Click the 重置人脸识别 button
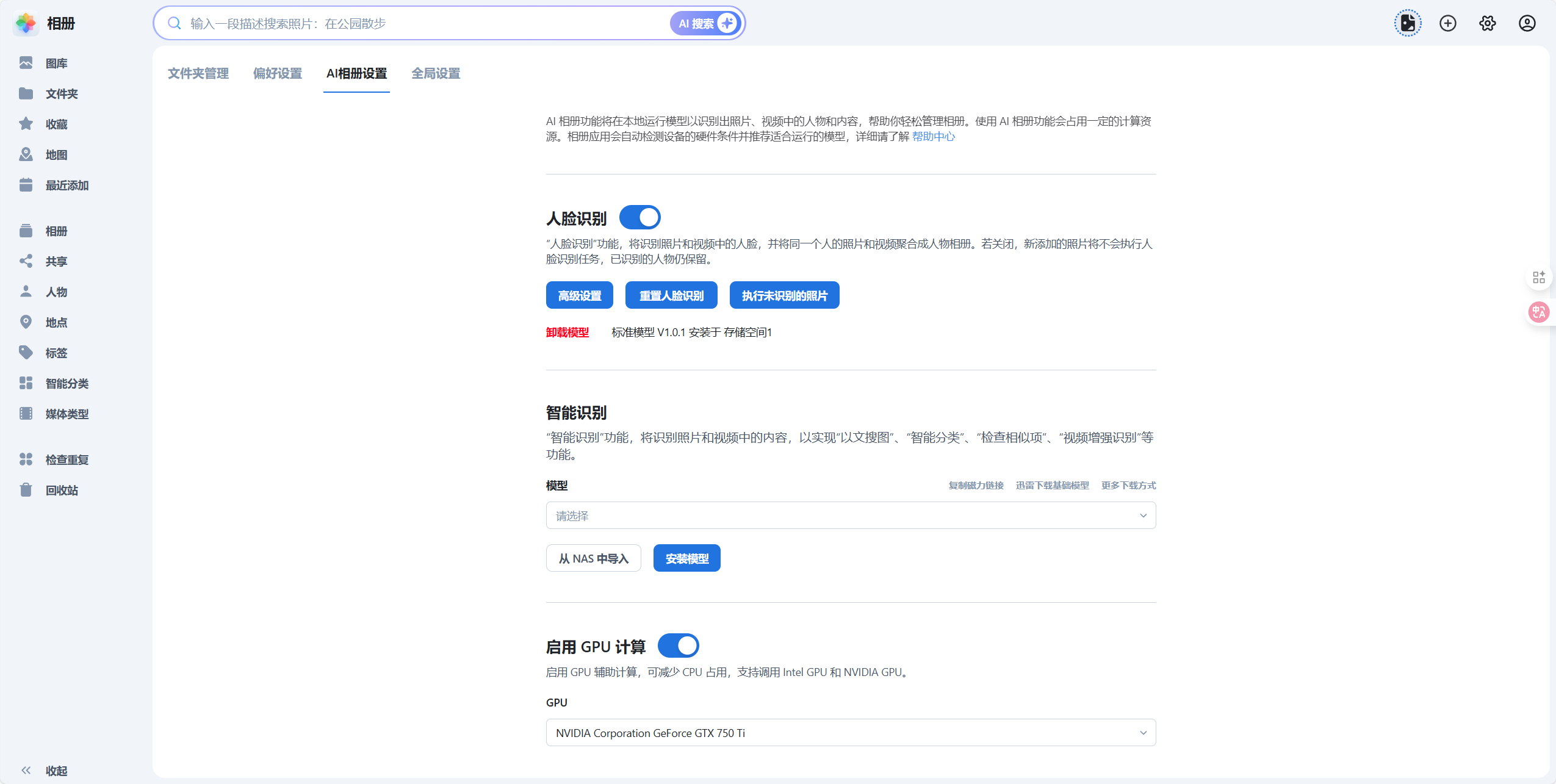The image size is (1556, 784). pos(671,295)
